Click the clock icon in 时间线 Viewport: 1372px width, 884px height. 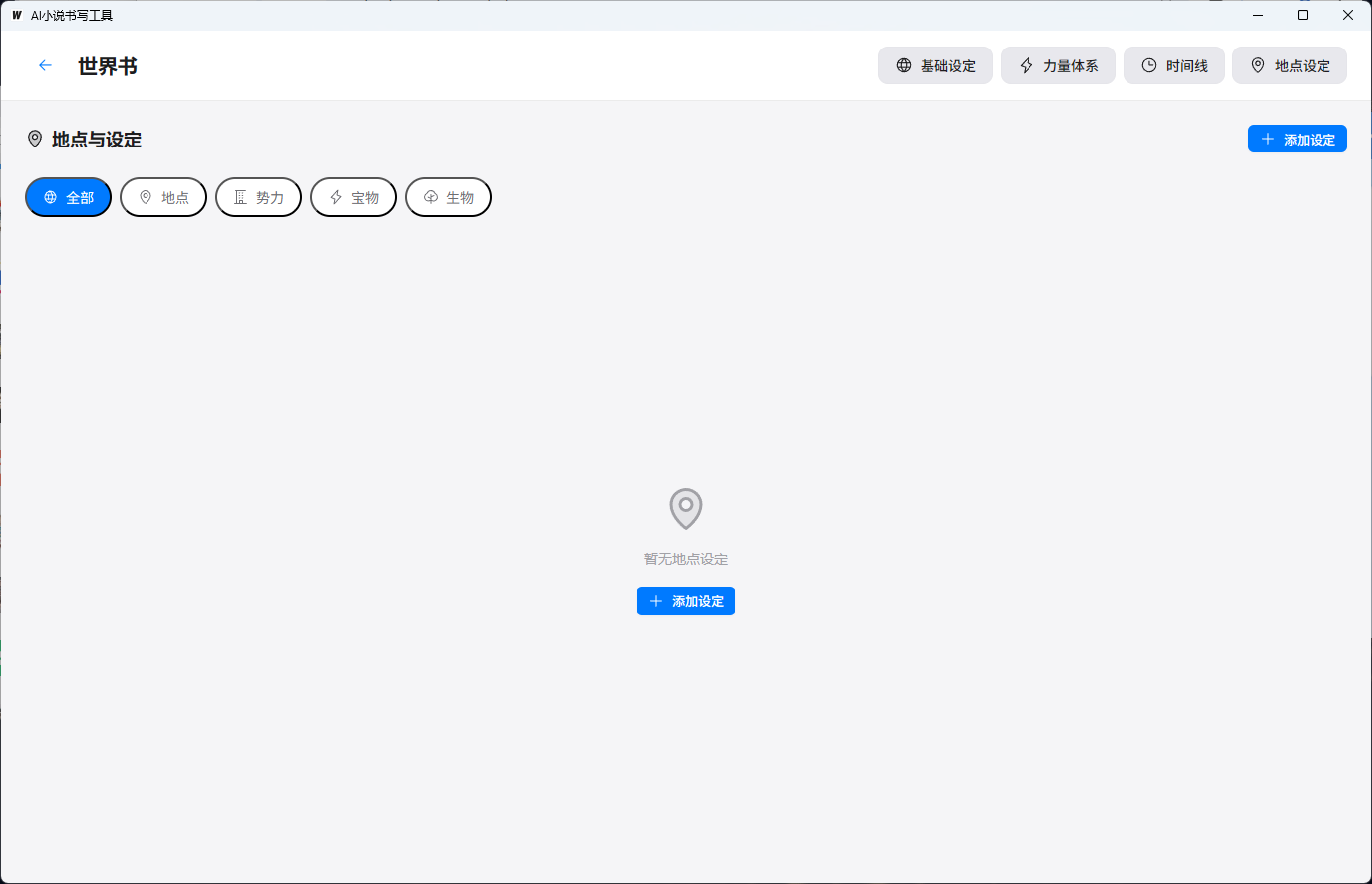1149,65
